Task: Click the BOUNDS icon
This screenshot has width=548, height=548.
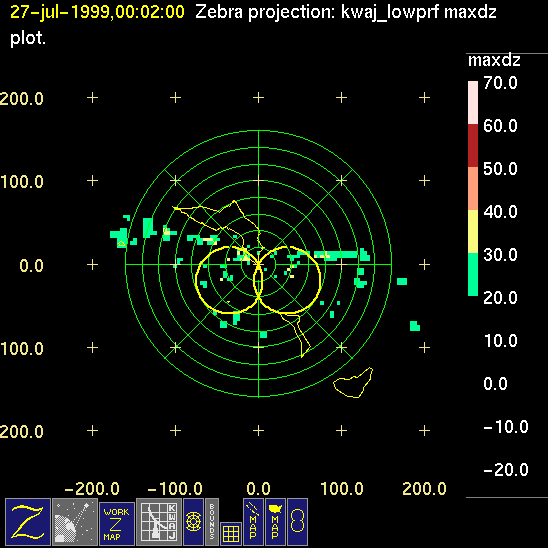Action: coord(212,522)
